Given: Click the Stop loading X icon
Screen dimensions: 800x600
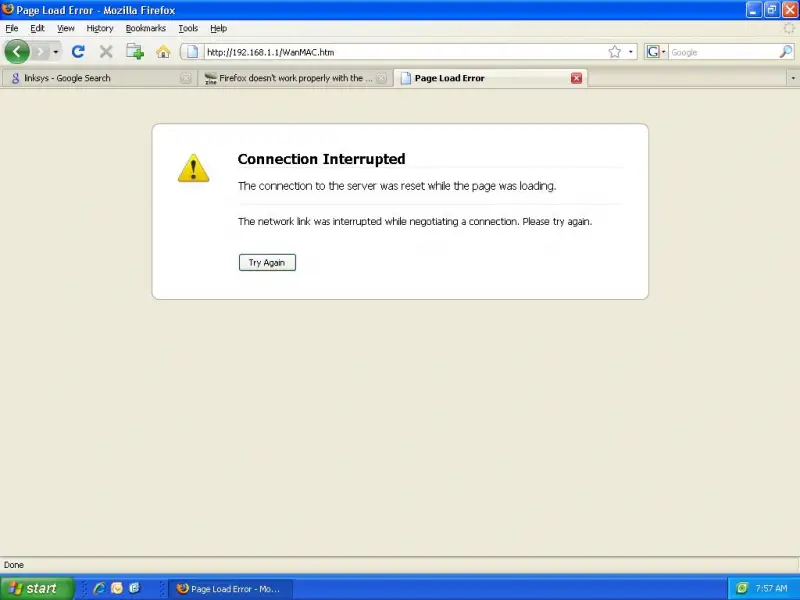Looking at the screenshot, I should click(106, 51).
